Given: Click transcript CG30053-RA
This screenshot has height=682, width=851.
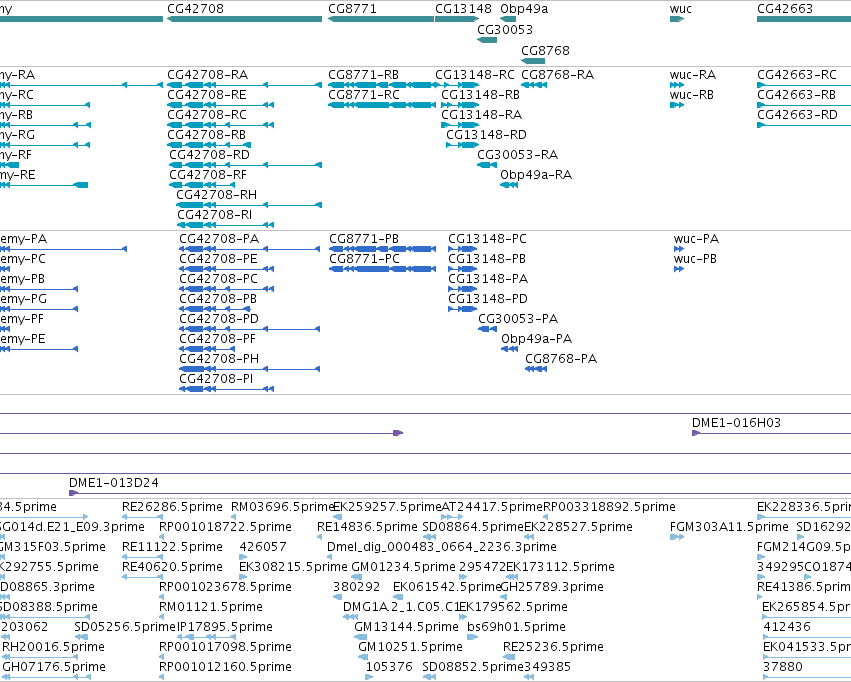Looking at the screenshot, I should point(487,165).
